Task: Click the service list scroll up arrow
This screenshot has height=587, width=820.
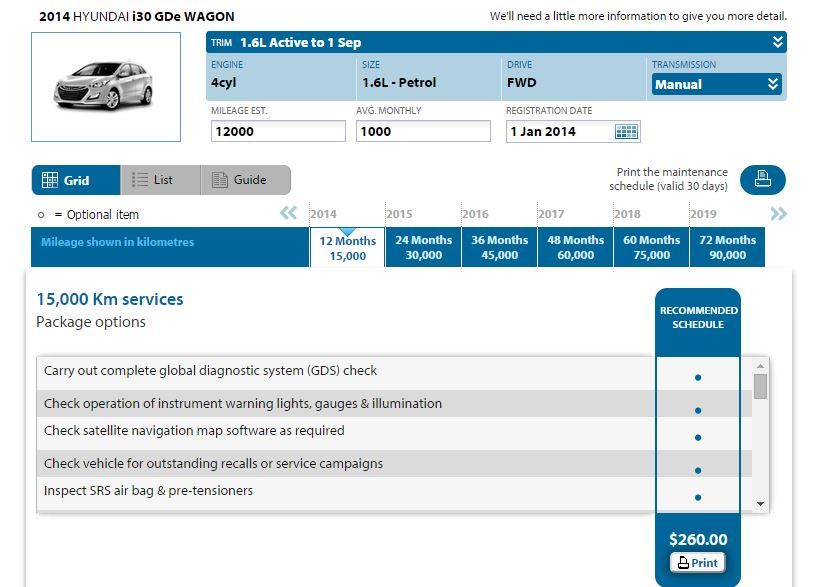Action: (760, 366)
